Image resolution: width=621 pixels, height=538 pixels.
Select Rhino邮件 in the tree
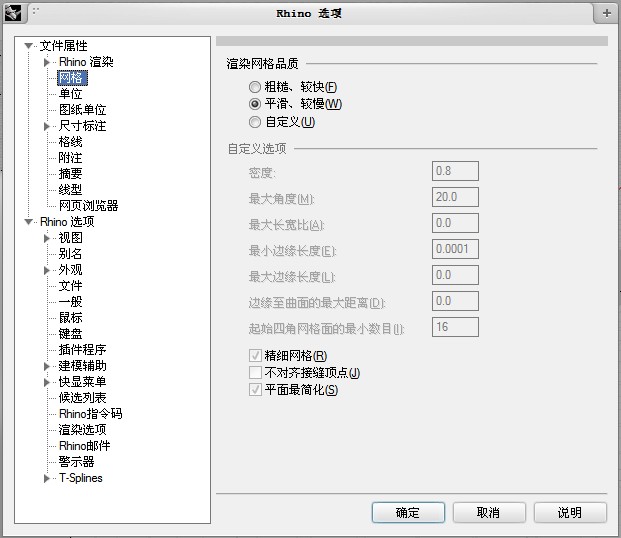pyautogui.click(x=84, y=446)
